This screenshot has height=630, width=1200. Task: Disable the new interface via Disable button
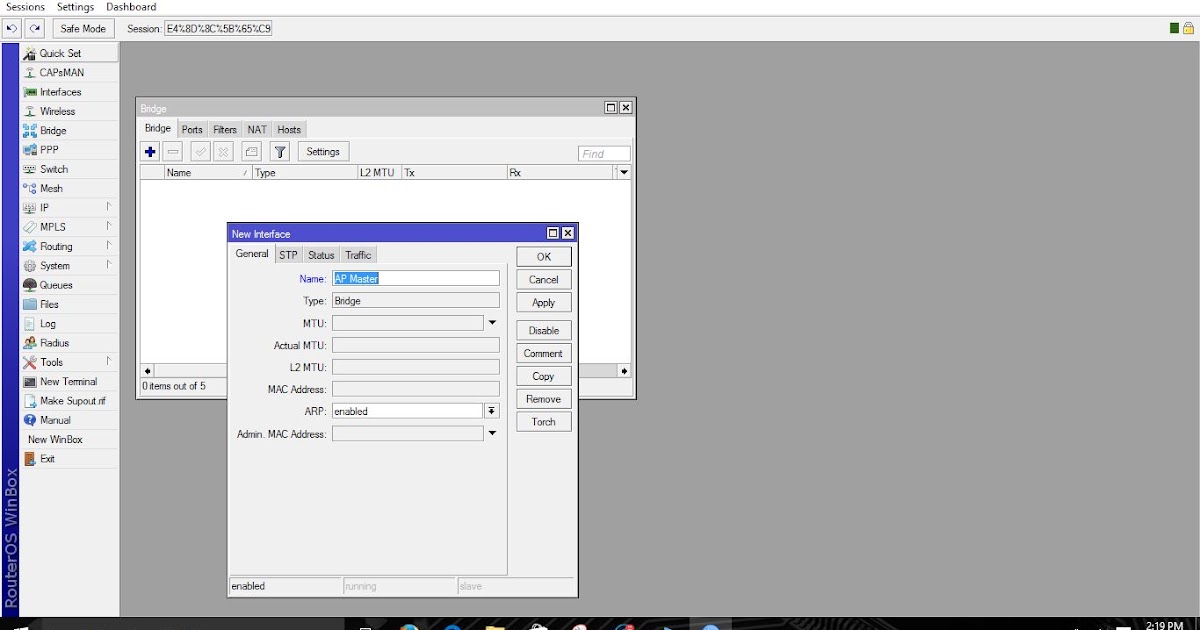tap(543, 330)
